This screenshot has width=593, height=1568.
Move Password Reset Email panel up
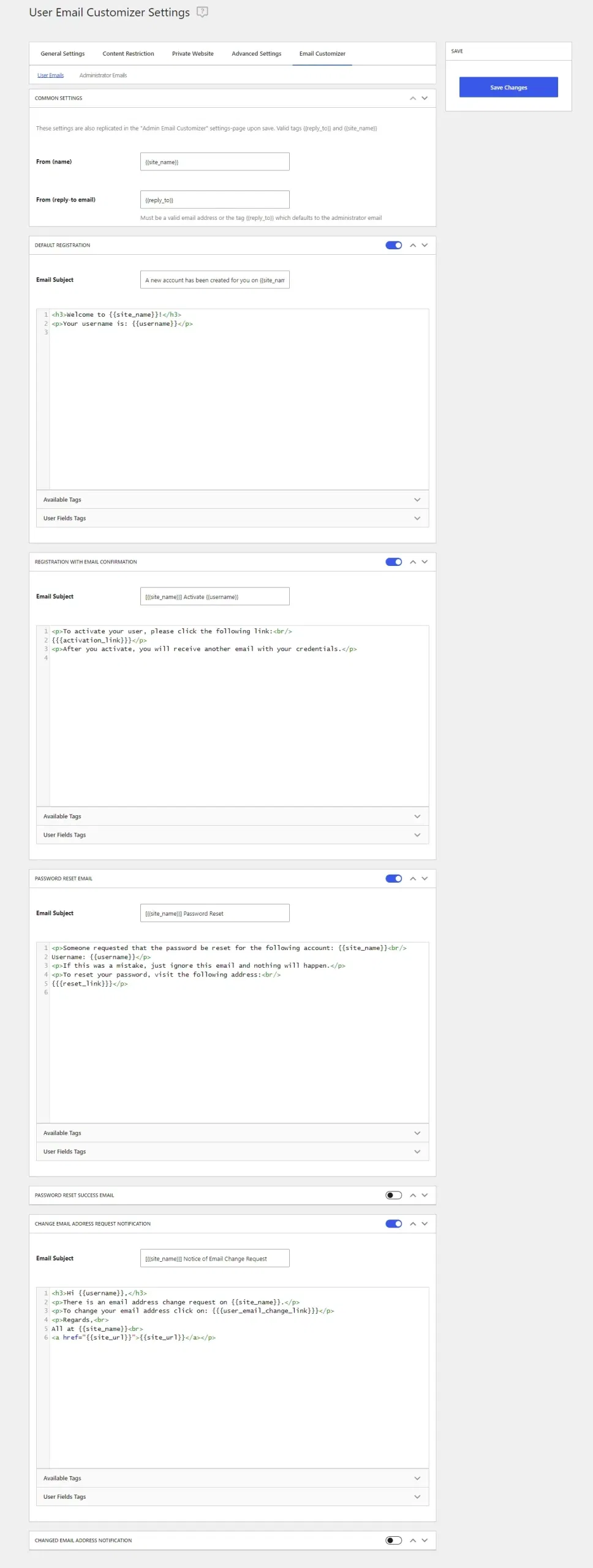click(413, 879)
